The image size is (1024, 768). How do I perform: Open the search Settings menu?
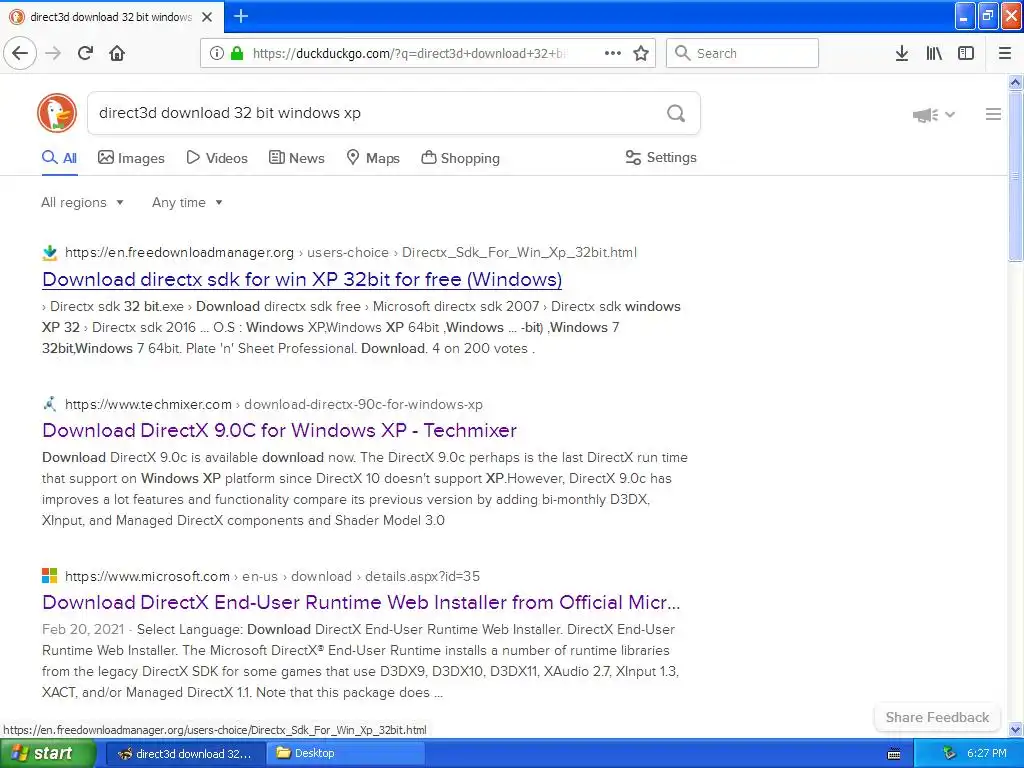(661, 157)
